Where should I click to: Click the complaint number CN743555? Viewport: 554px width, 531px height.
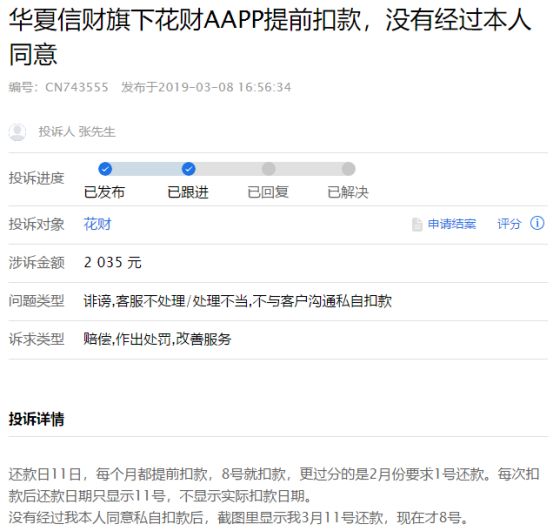coord(77,87)
